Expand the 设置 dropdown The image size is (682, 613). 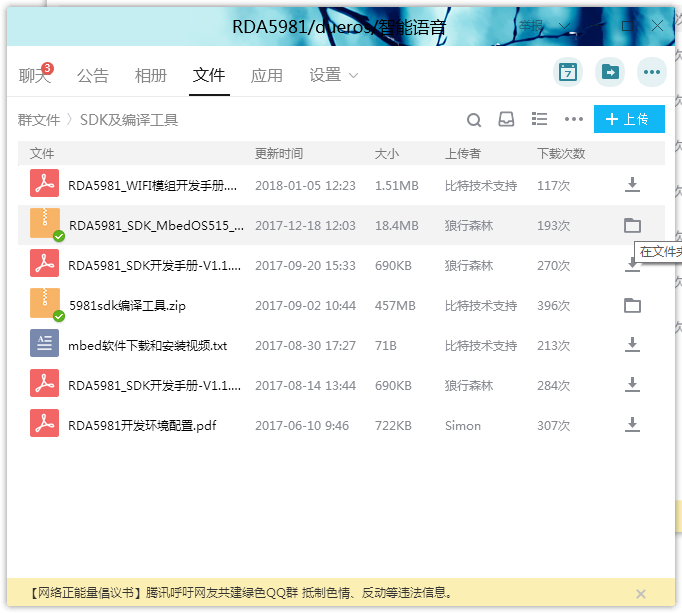point(333,75)
